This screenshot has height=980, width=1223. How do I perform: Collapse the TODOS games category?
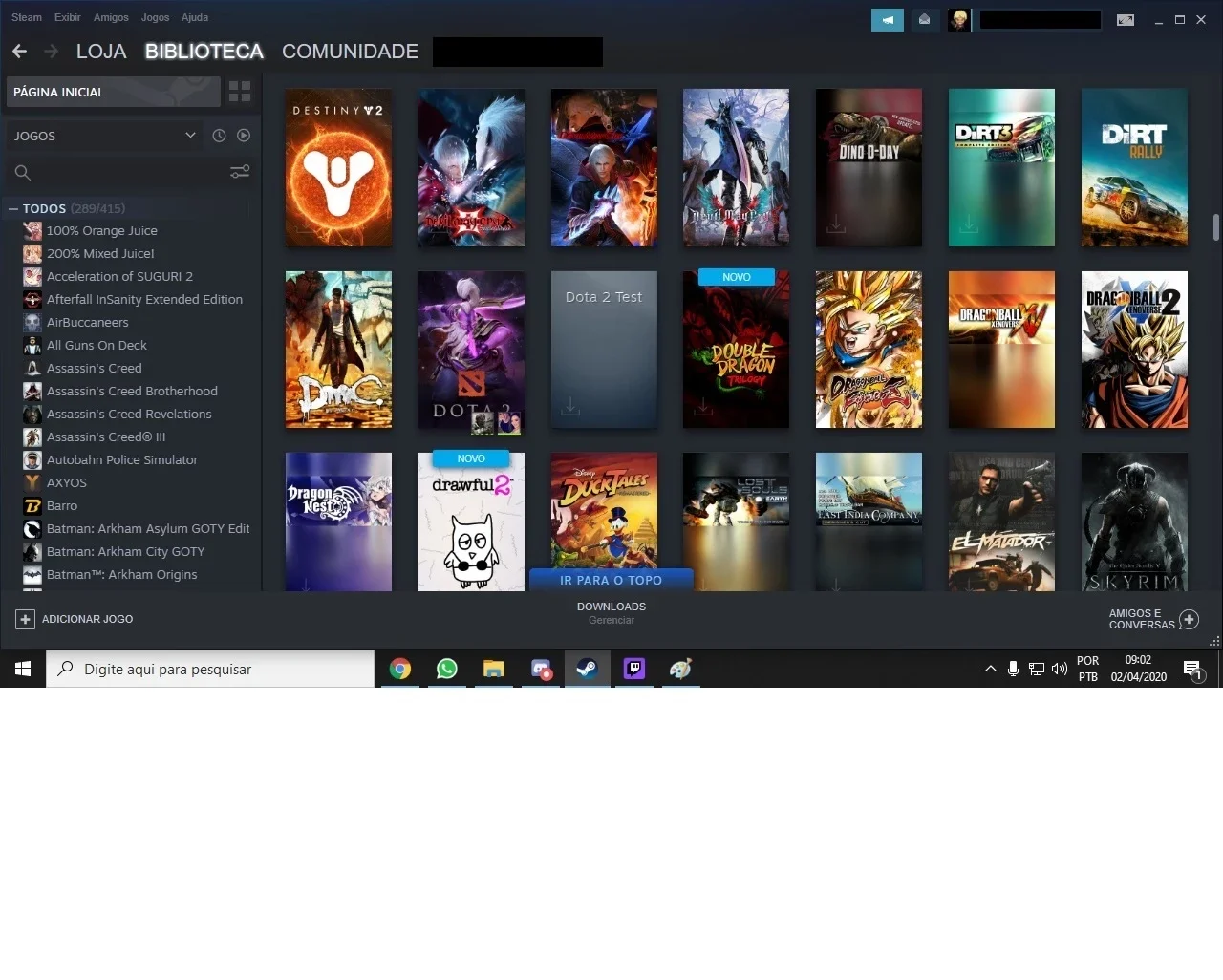13,208
